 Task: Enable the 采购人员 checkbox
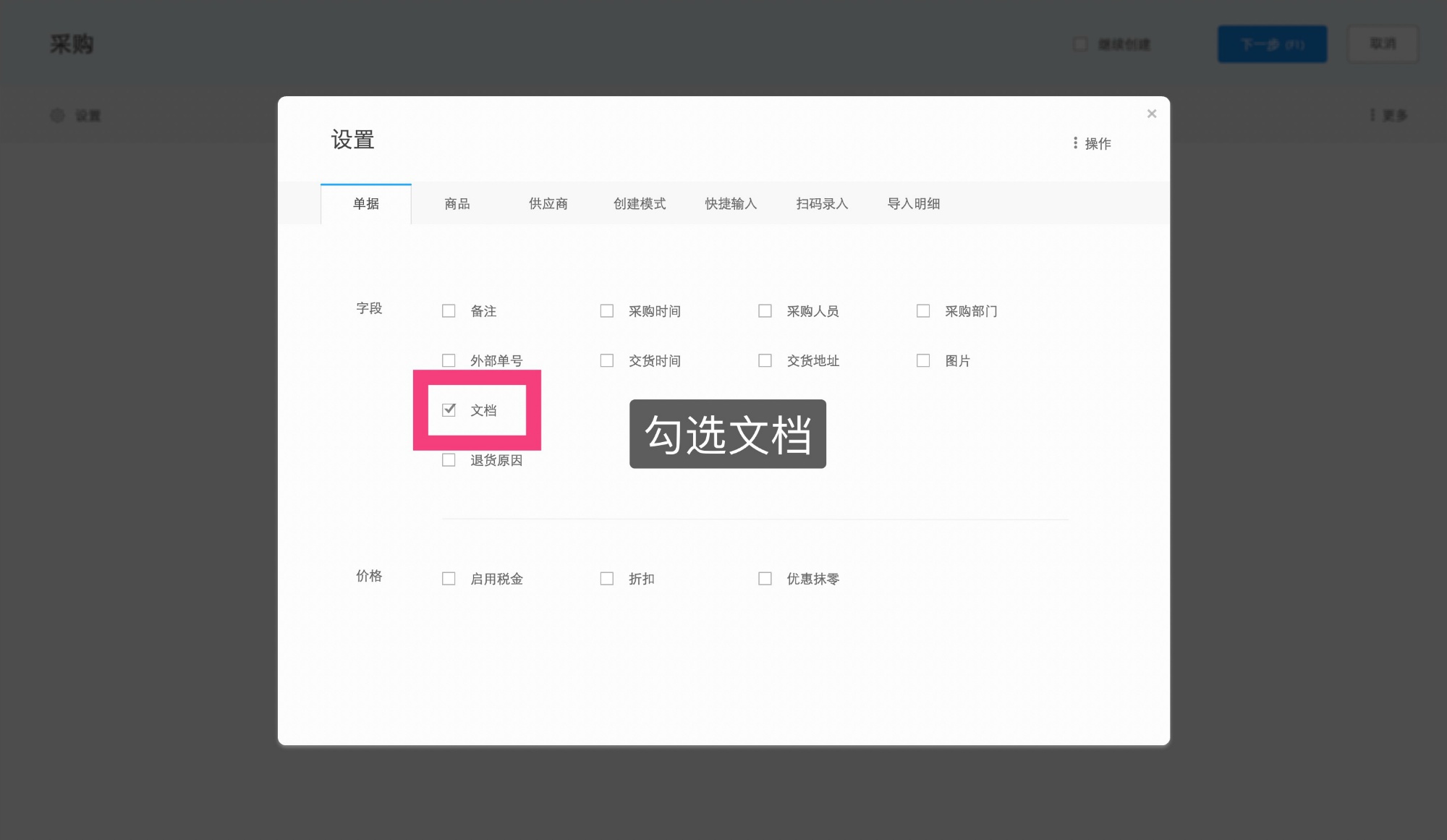click(x=765, y=310)
